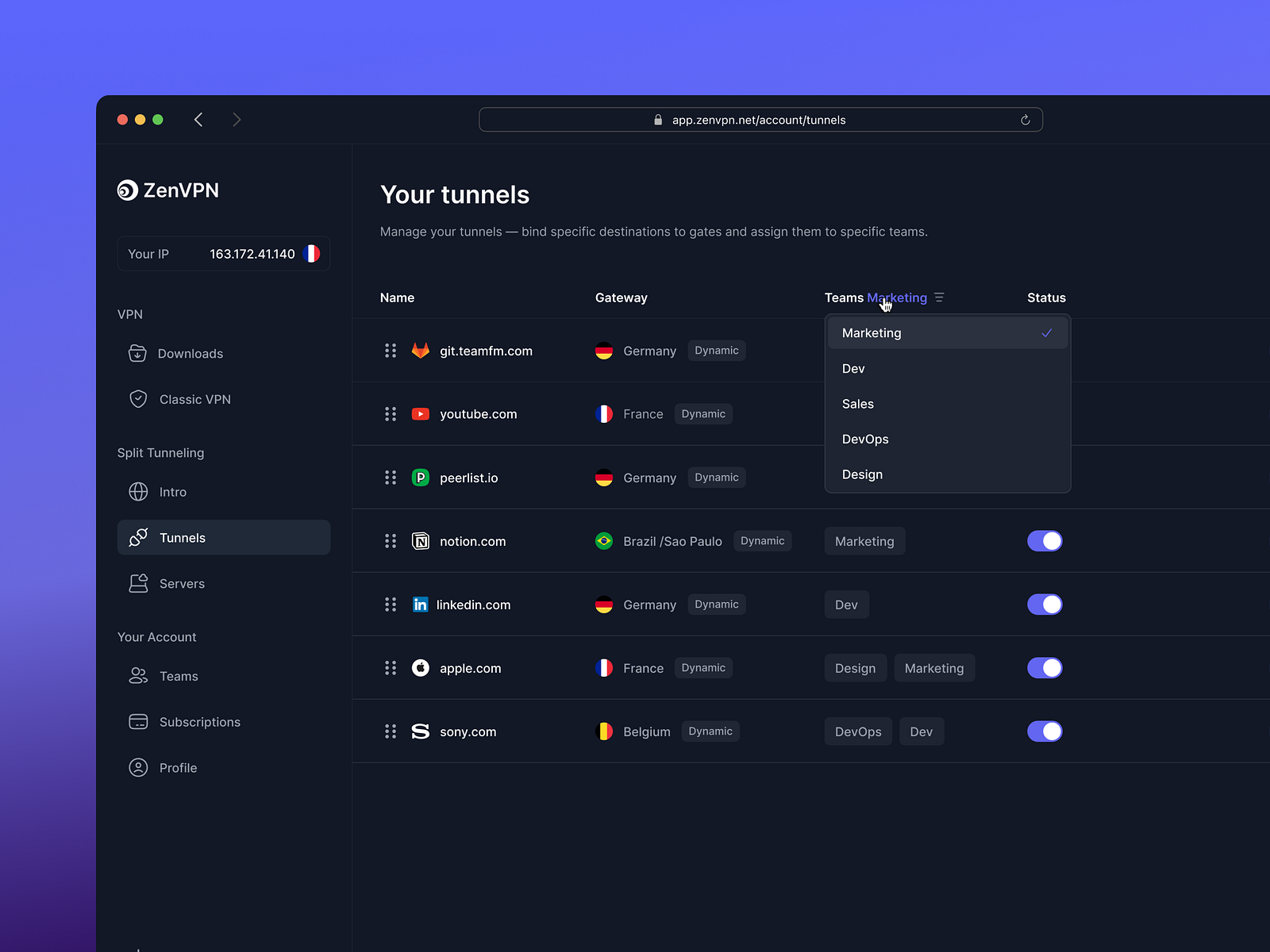Click the YouTube icon in the tunnels list
The width and height of the screenshot is (1270, 952).
click(x=420, y=413)
